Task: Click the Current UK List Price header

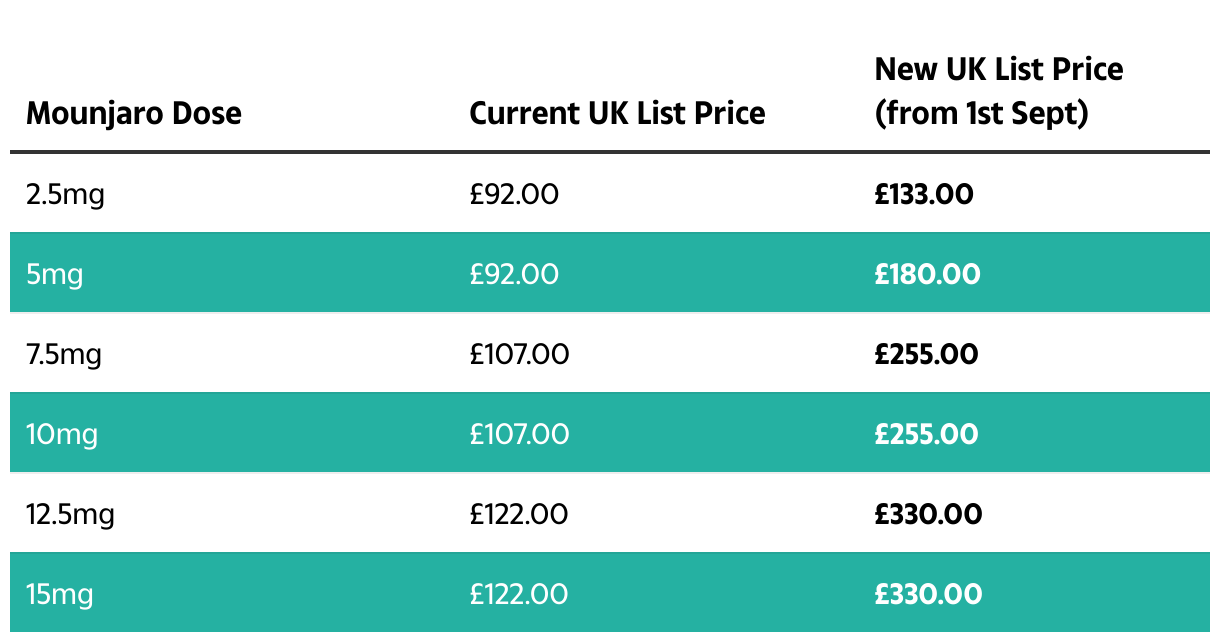Action: pos(617,113)
